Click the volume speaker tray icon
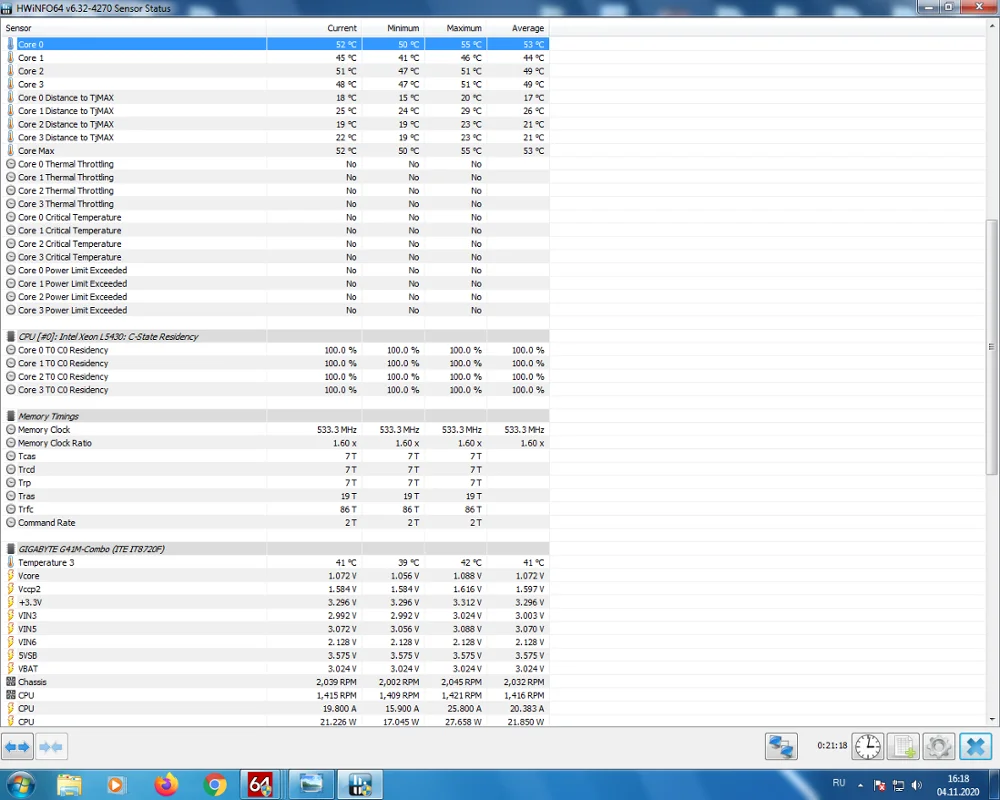Screen dimensions: 1000x800 (917, 785)
